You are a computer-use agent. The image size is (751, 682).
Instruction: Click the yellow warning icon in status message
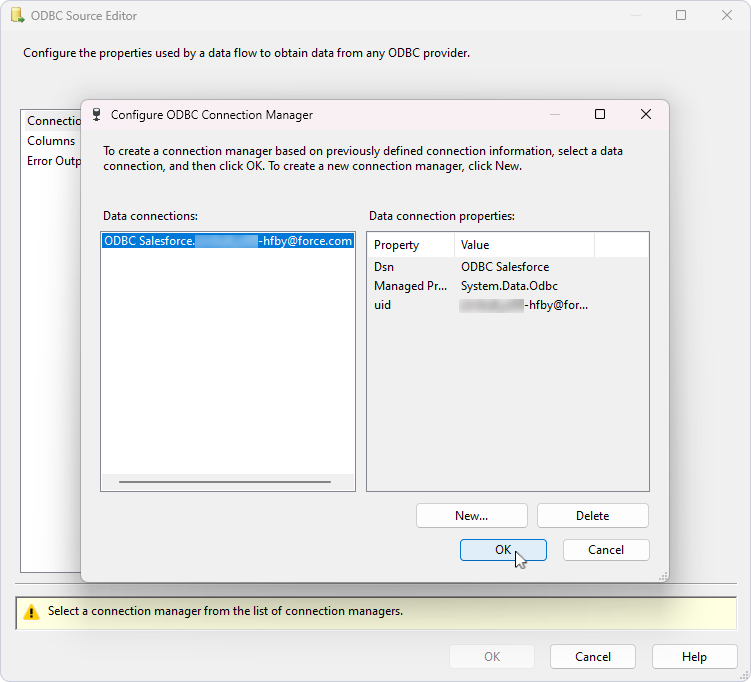tap(32, 611)
